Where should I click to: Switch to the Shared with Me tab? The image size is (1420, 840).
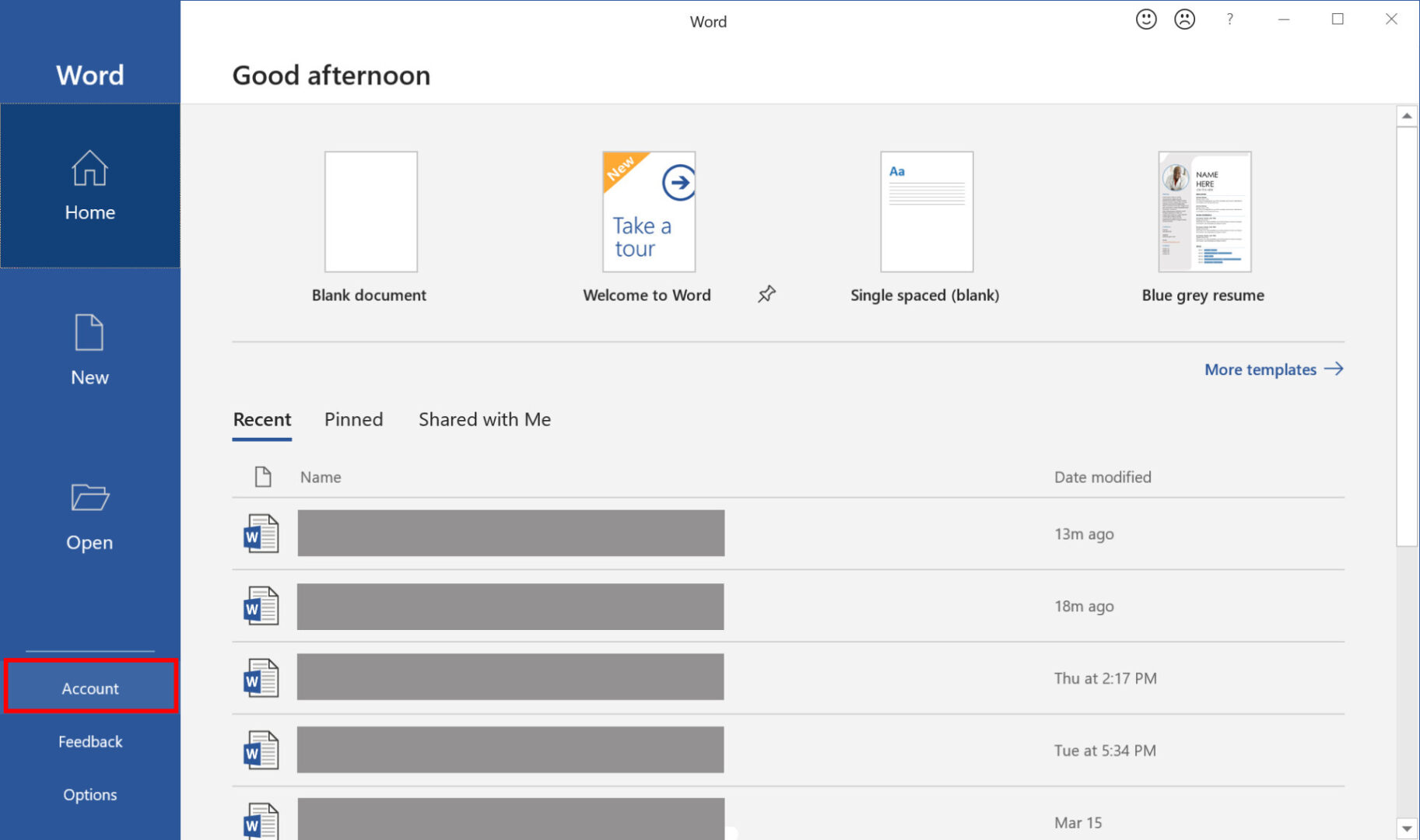pos(484,419)
